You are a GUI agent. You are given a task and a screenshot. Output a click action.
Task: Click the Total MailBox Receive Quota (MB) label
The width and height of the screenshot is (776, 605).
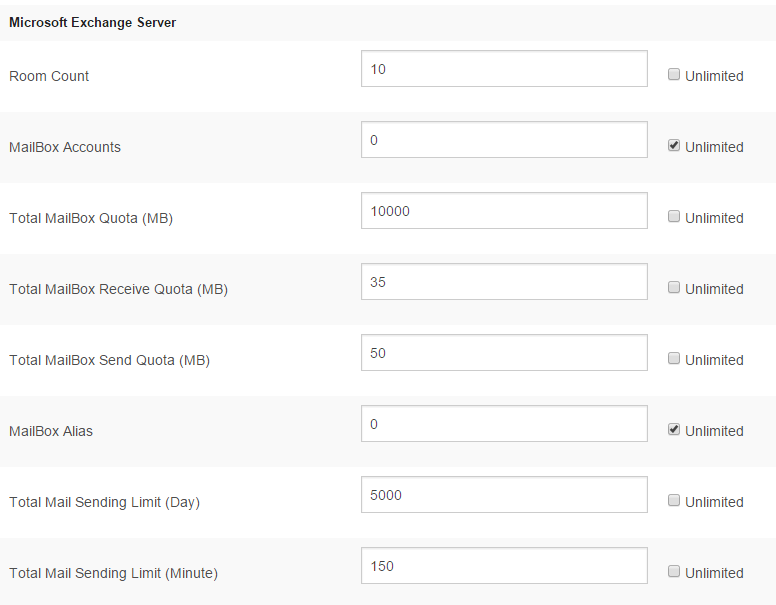(x=118, y=289)
